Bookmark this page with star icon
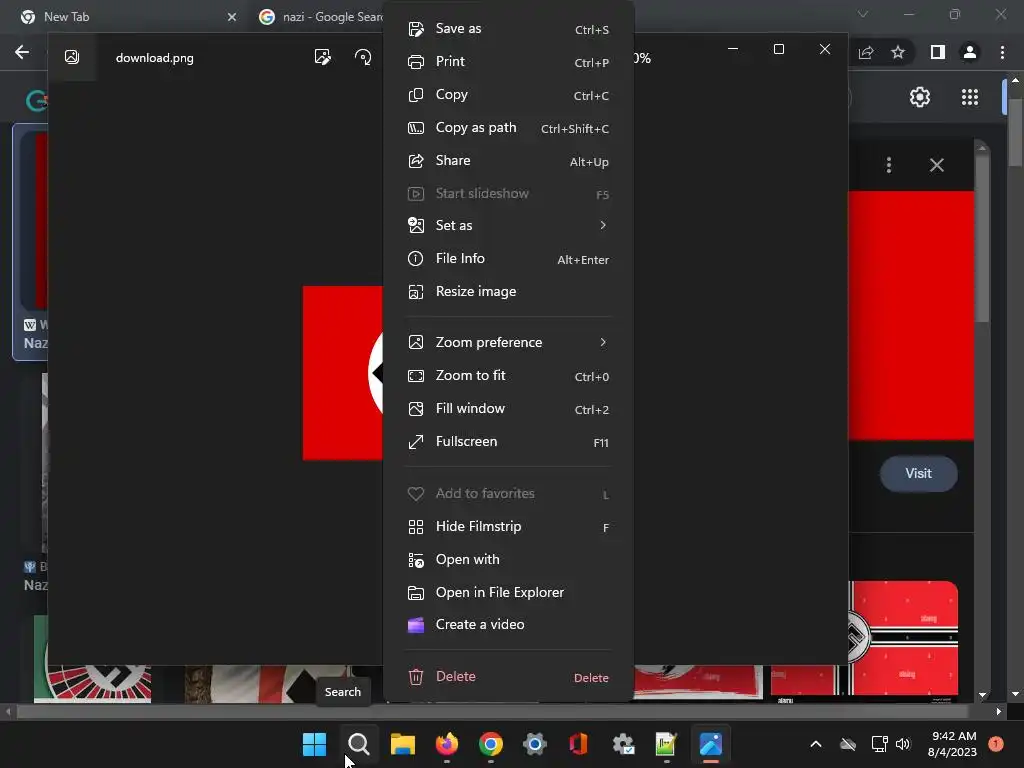 [898, 52]
